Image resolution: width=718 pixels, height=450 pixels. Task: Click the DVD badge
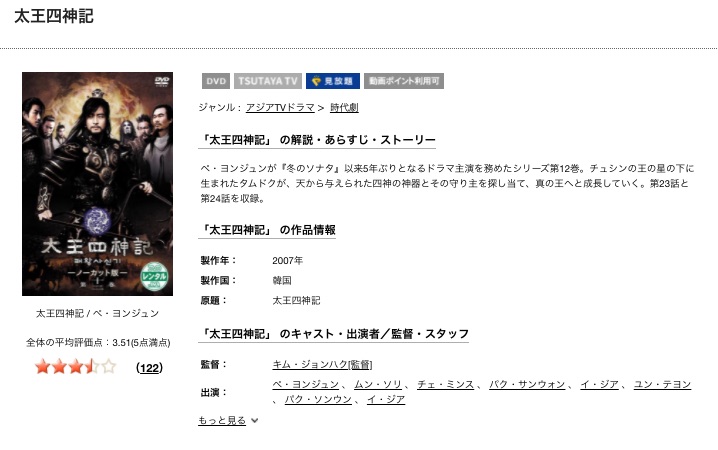pos(216,81)
